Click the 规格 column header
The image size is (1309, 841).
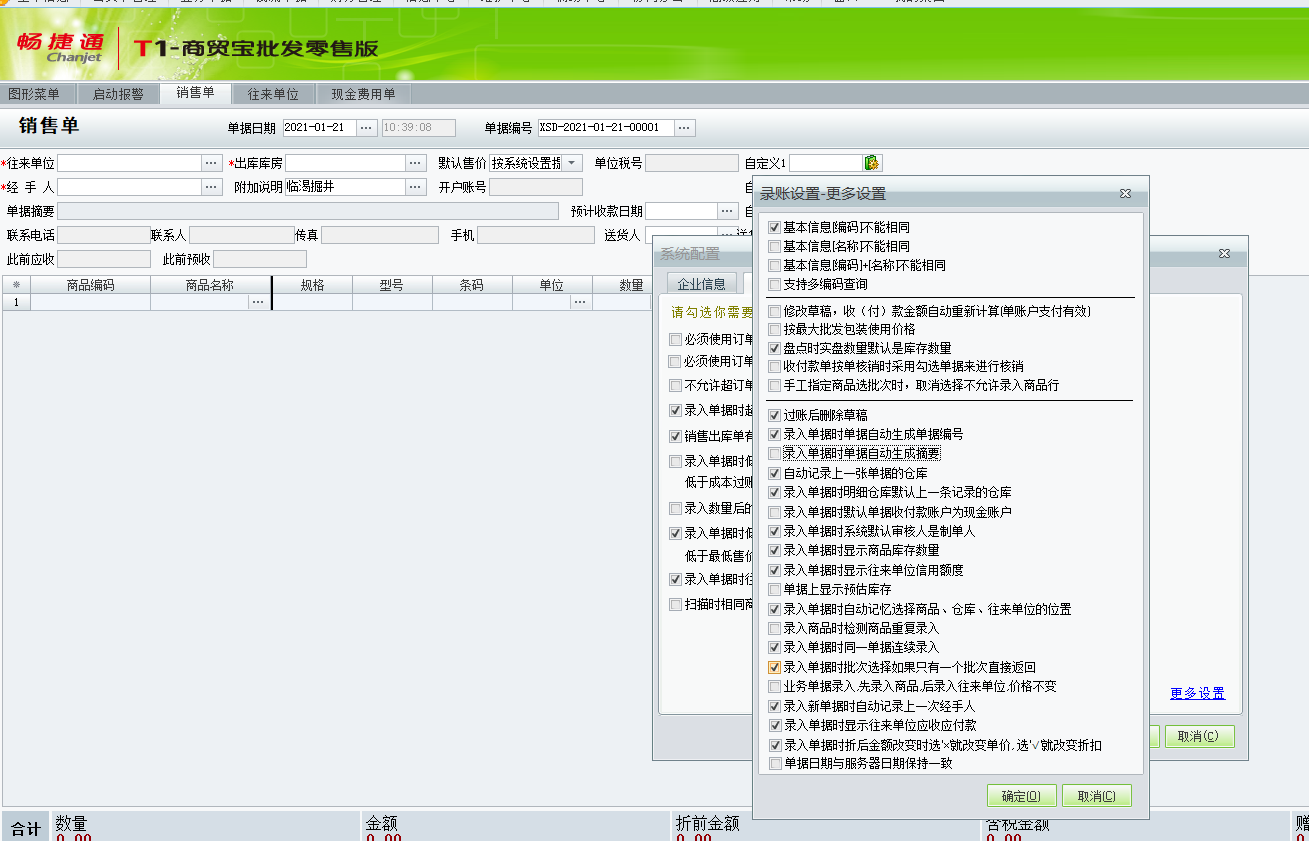pyautogui.click(x=312, y=285)
